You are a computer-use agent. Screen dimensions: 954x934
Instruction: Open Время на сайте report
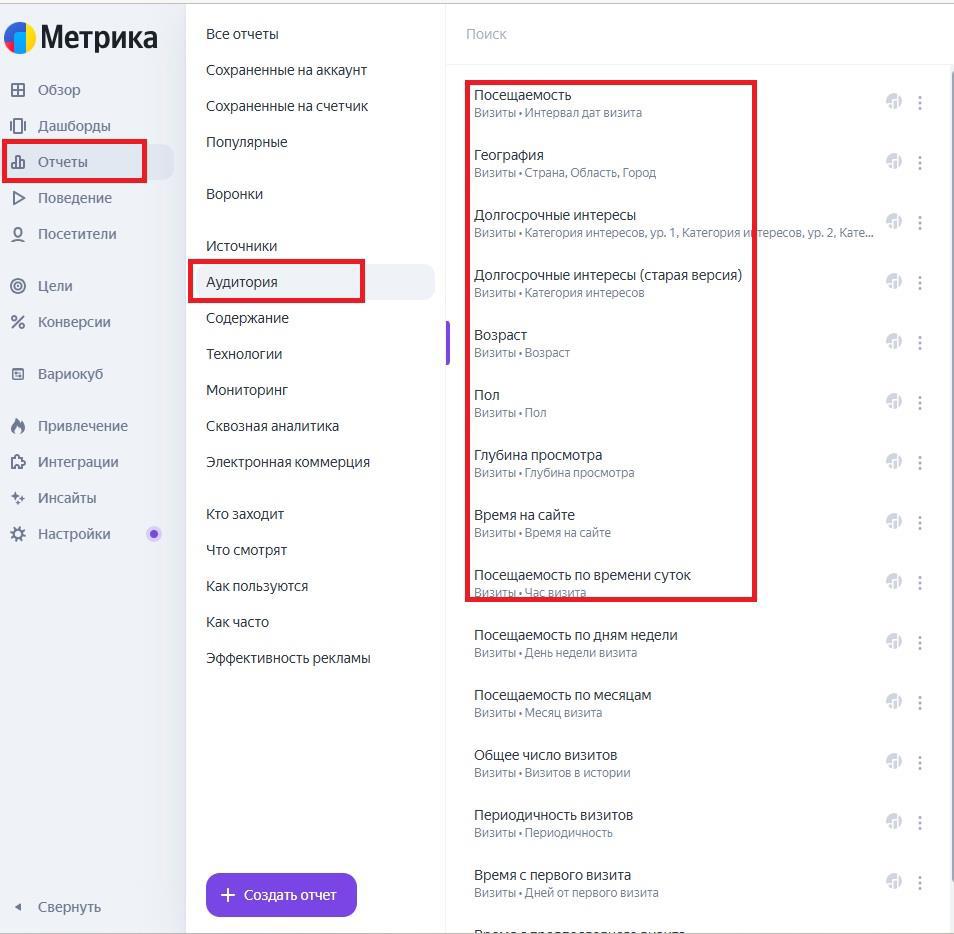click(x=524, y=515)
